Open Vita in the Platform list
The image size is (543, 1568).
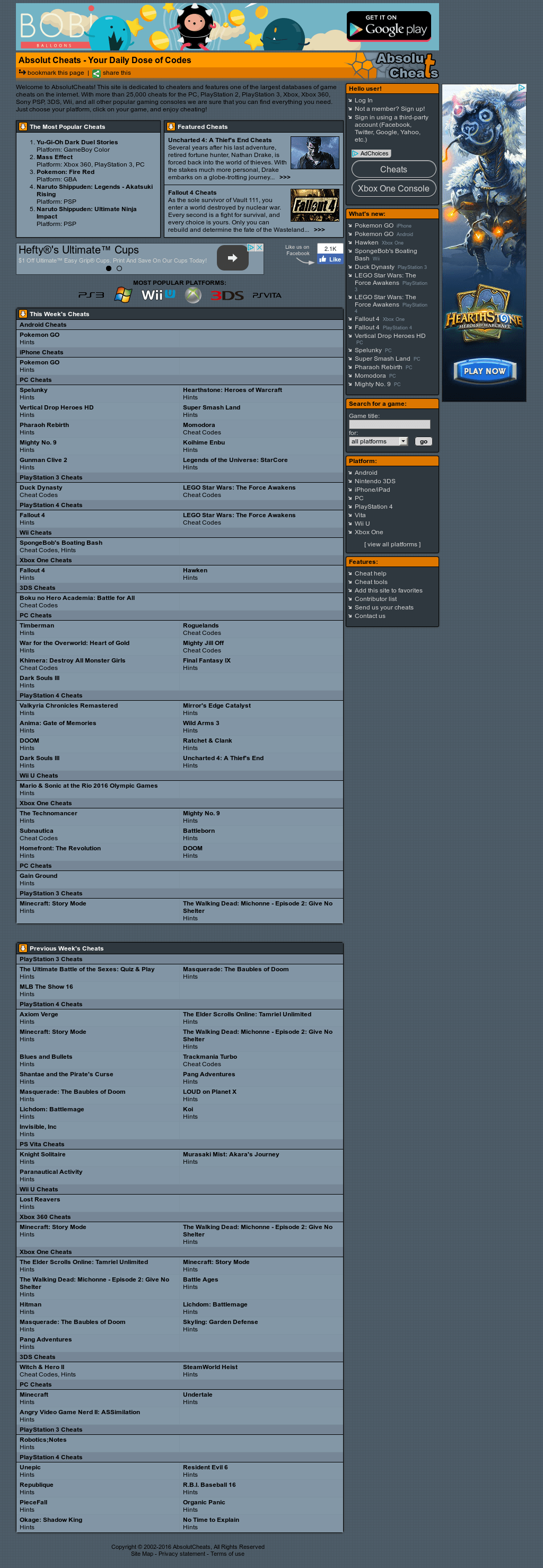click(x=361, y=515)
